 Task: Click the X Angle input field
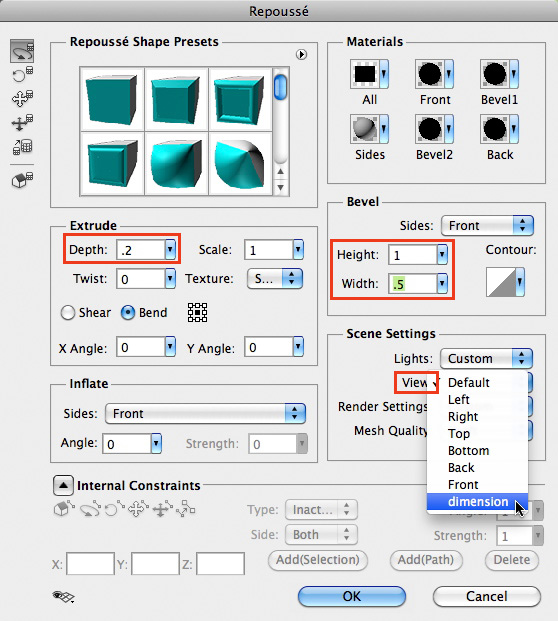tap(141, 347)
